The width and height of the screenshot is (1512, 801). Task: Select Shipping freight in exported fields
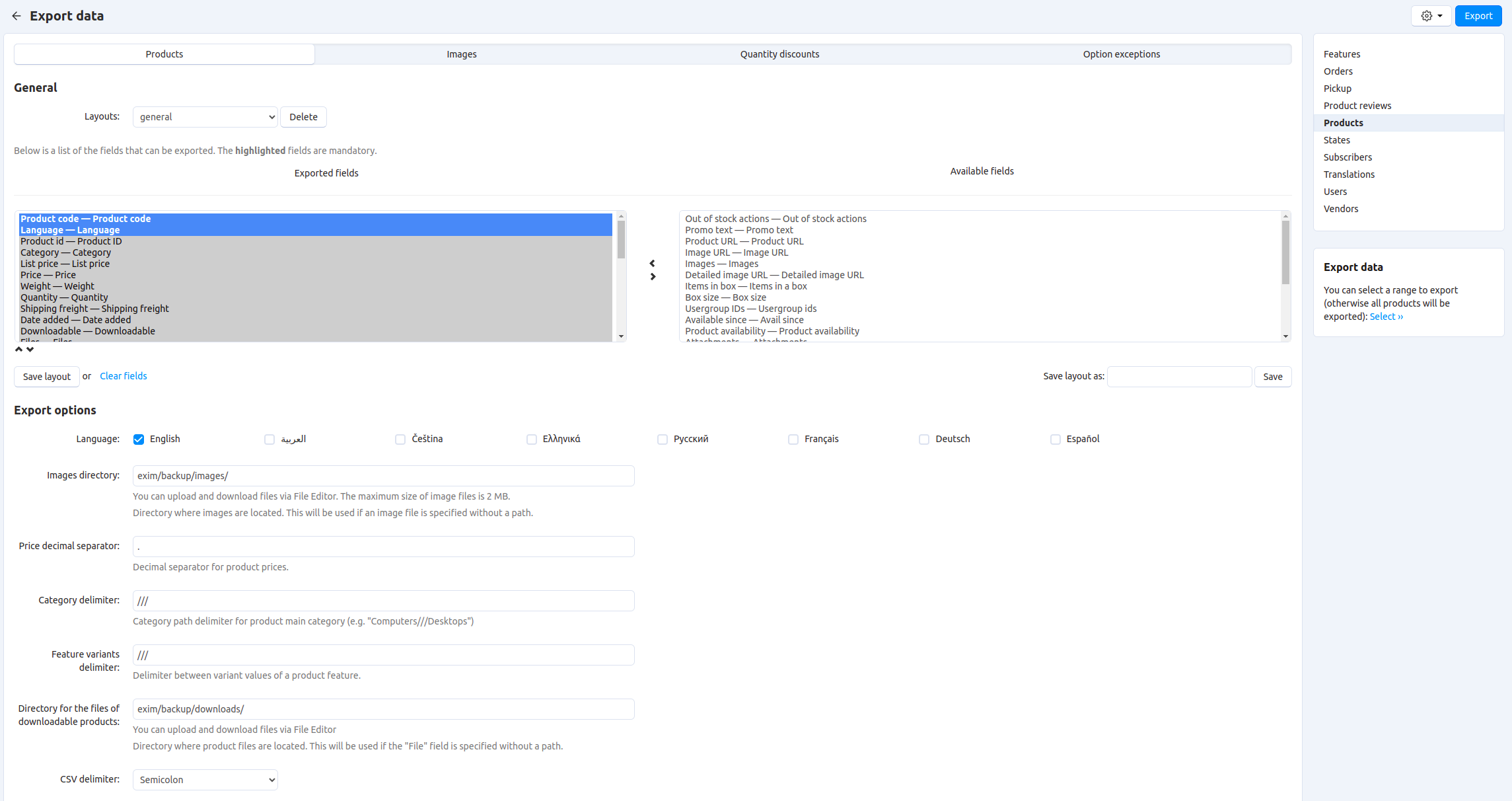316,309
